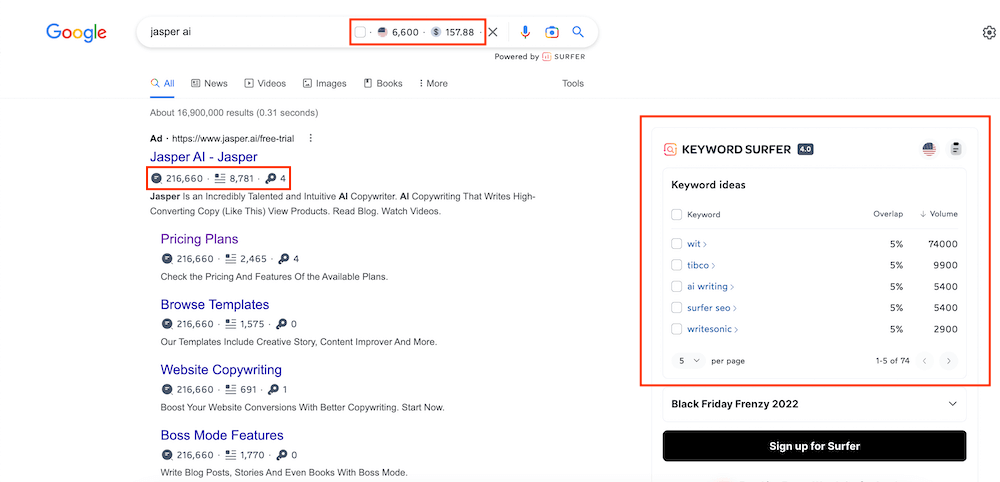The image size is (1000, 482).
Task: Open the 5 per page dropdown
Action: coord(689,361)
